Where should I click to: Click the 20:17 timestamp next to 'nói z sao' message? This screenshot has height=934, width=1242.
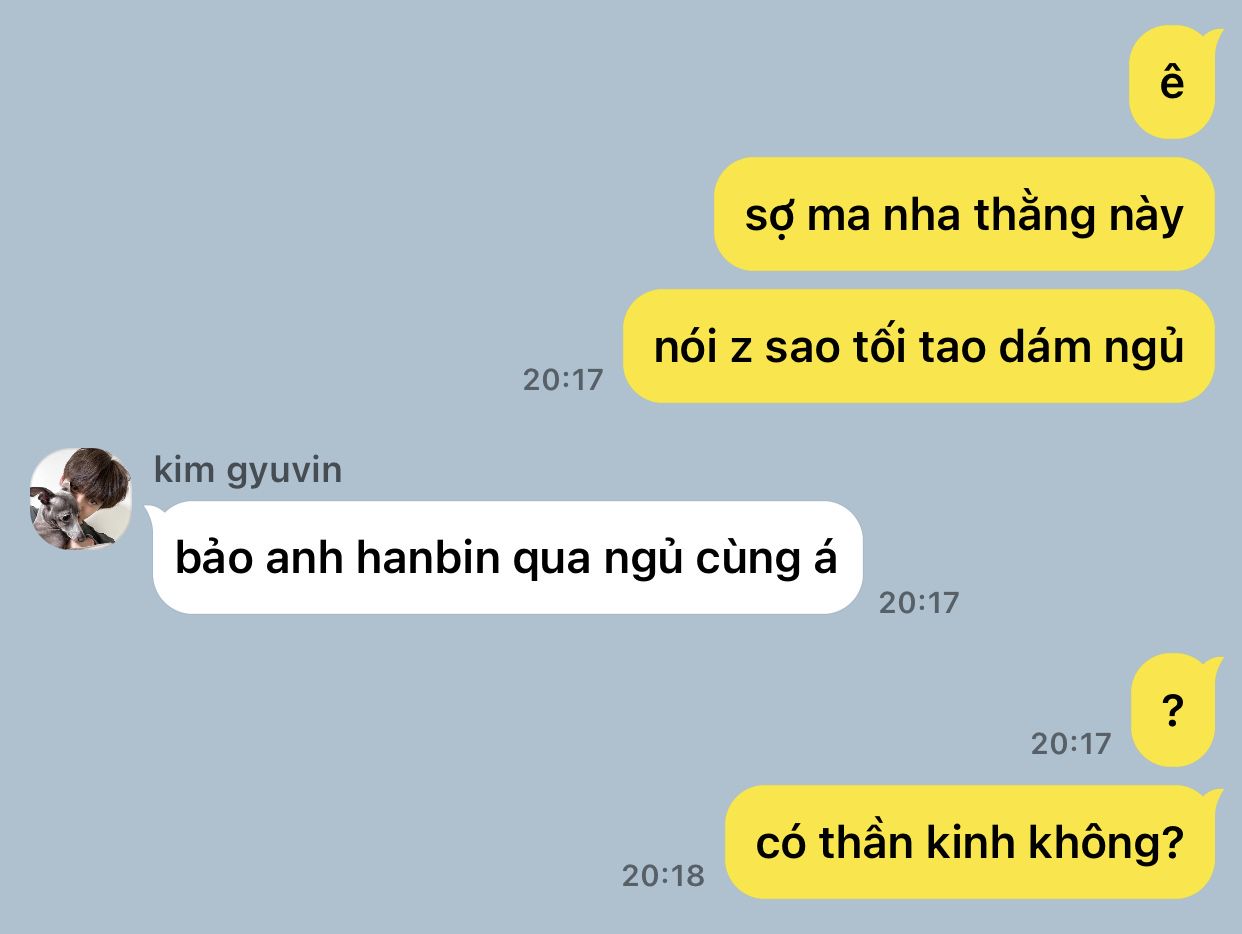pyautogui.click(x=563, y=380)
